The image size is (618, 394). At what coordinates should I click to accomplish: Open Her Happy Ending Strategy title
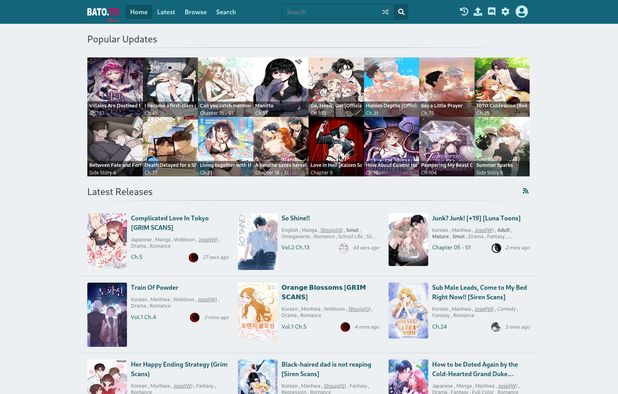[179, 369]
